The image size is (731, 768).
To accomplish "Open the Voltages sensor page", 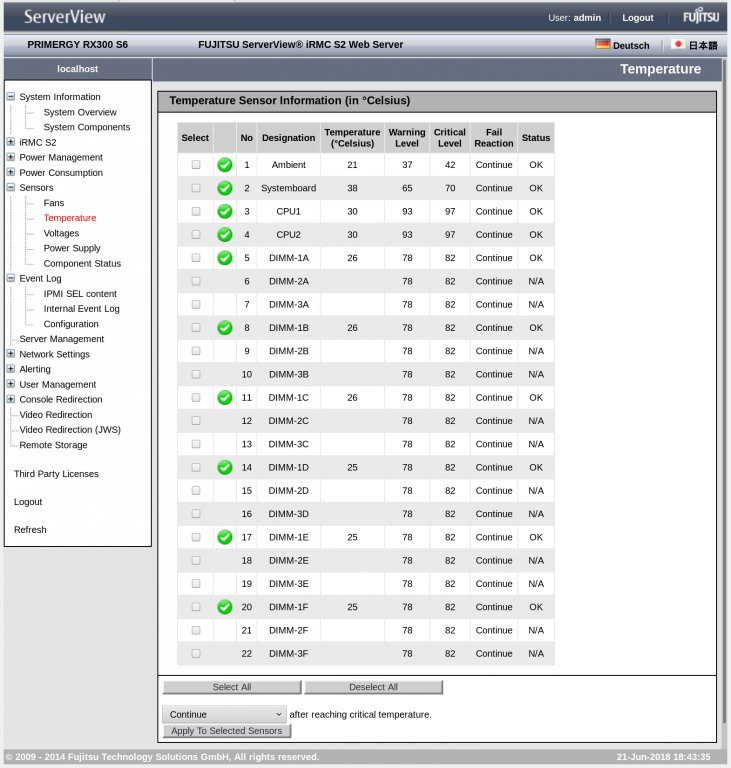I will coord(61,233).
